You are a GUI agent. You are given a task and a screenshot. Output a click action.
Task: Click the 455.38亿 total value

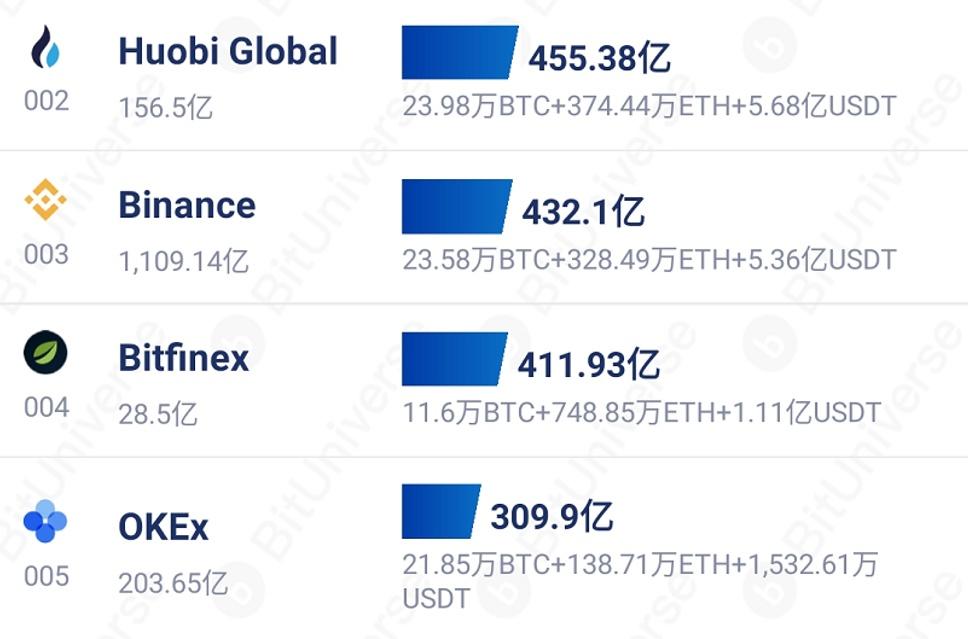coord(599,59)
